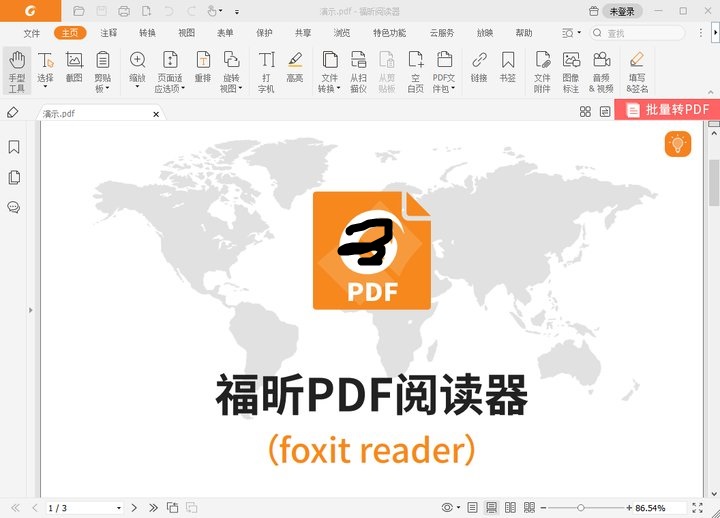Click the eraser icon left of document tab
Image resolution: width=720 pixels, height=518 pixels.
tap(13, 113)
